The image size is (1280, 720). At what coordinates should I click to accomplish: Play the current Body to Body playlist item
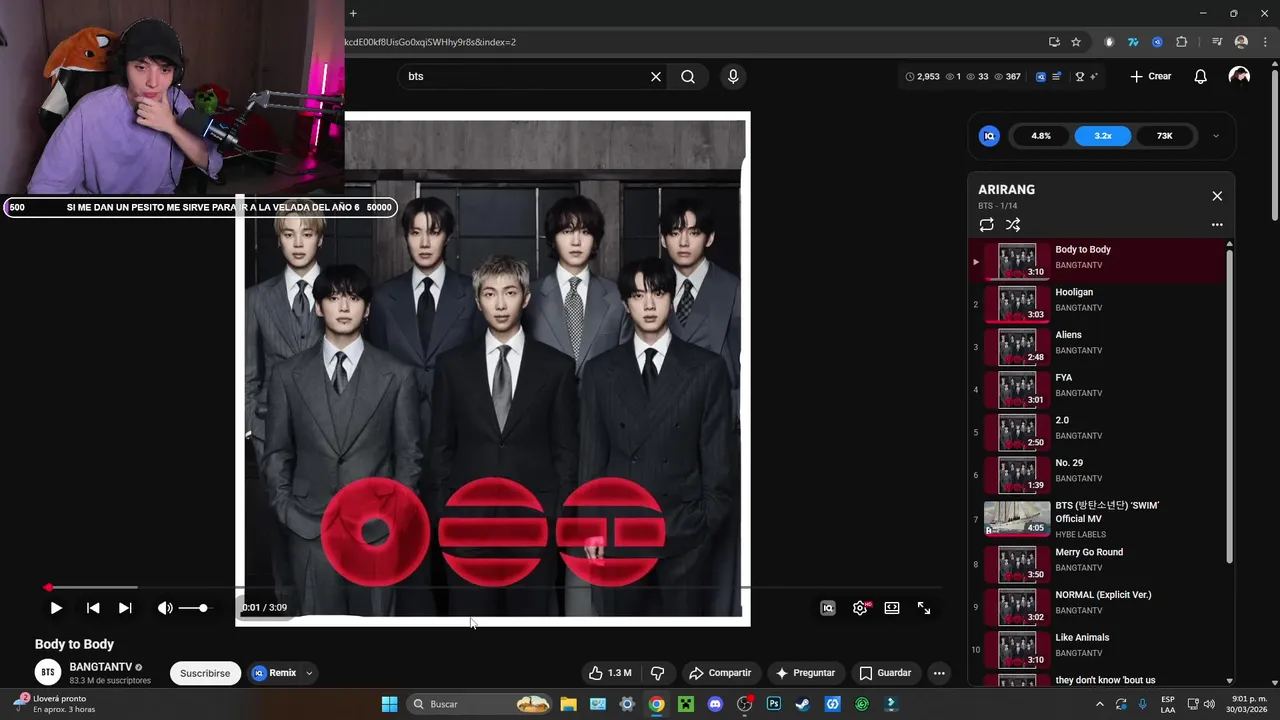(1097, 261)
